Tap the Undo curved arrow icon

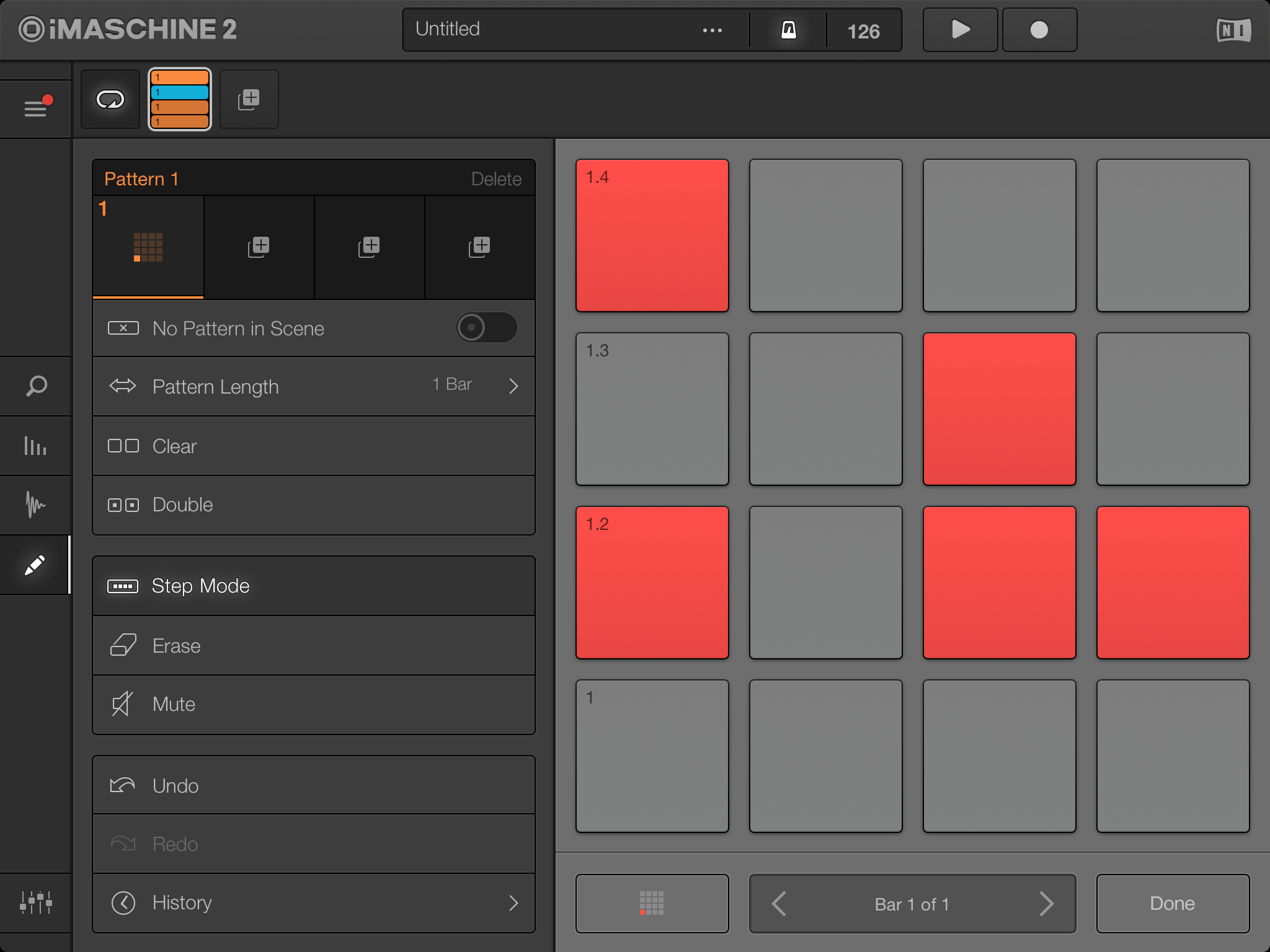[122, 785]
